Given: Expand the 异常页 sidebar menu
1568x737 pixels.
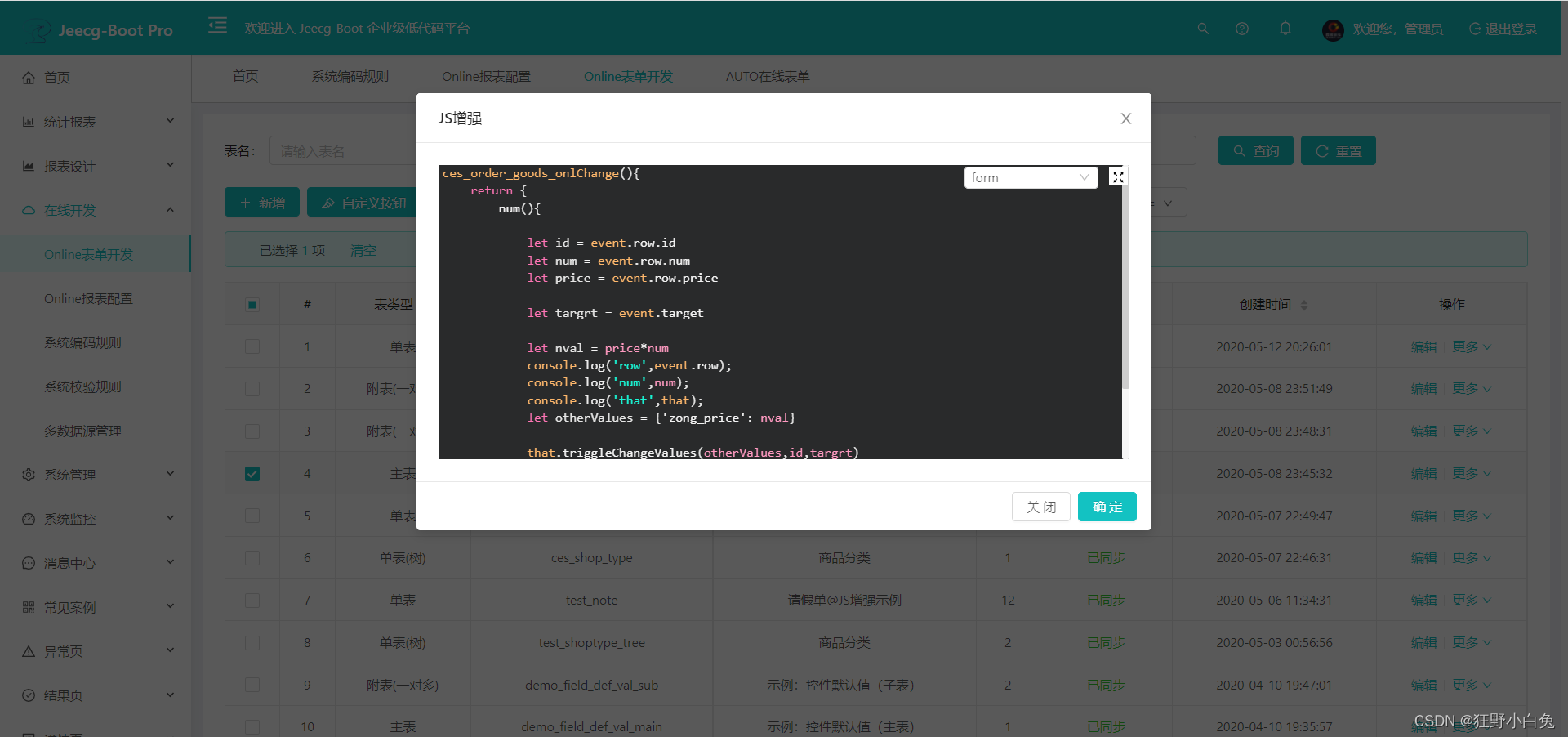Looking at the screenshot, I should [x=96, y=651].
